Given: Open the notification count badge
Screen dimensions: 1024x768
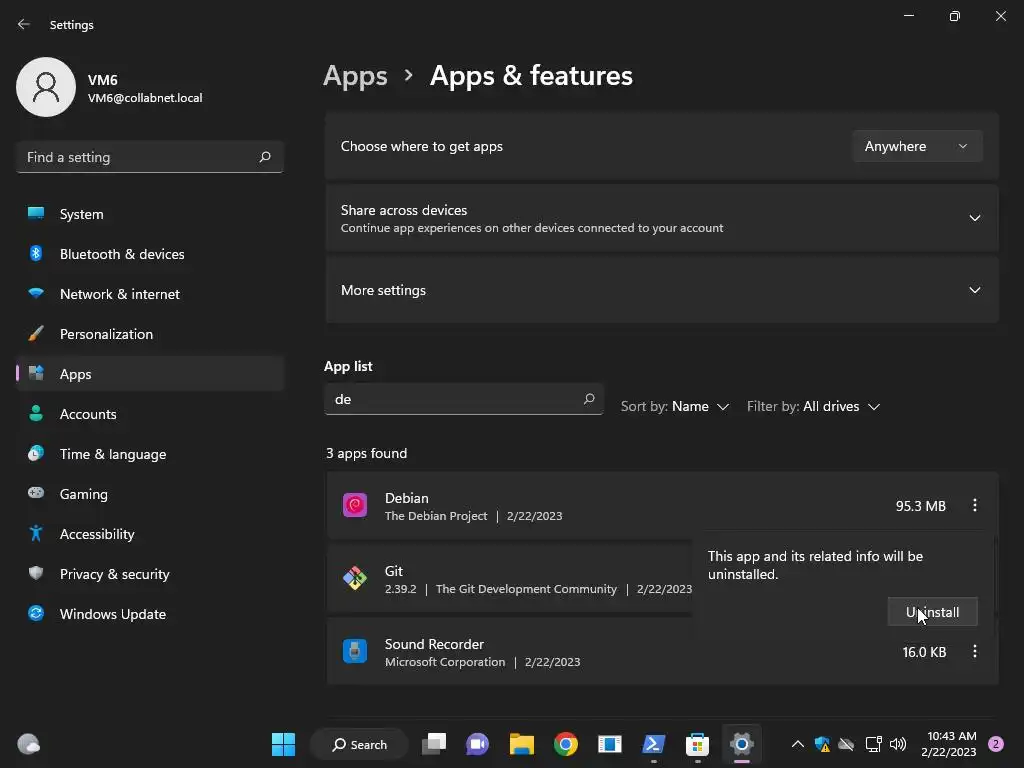Looking at the screenshot, I should 996,744.
